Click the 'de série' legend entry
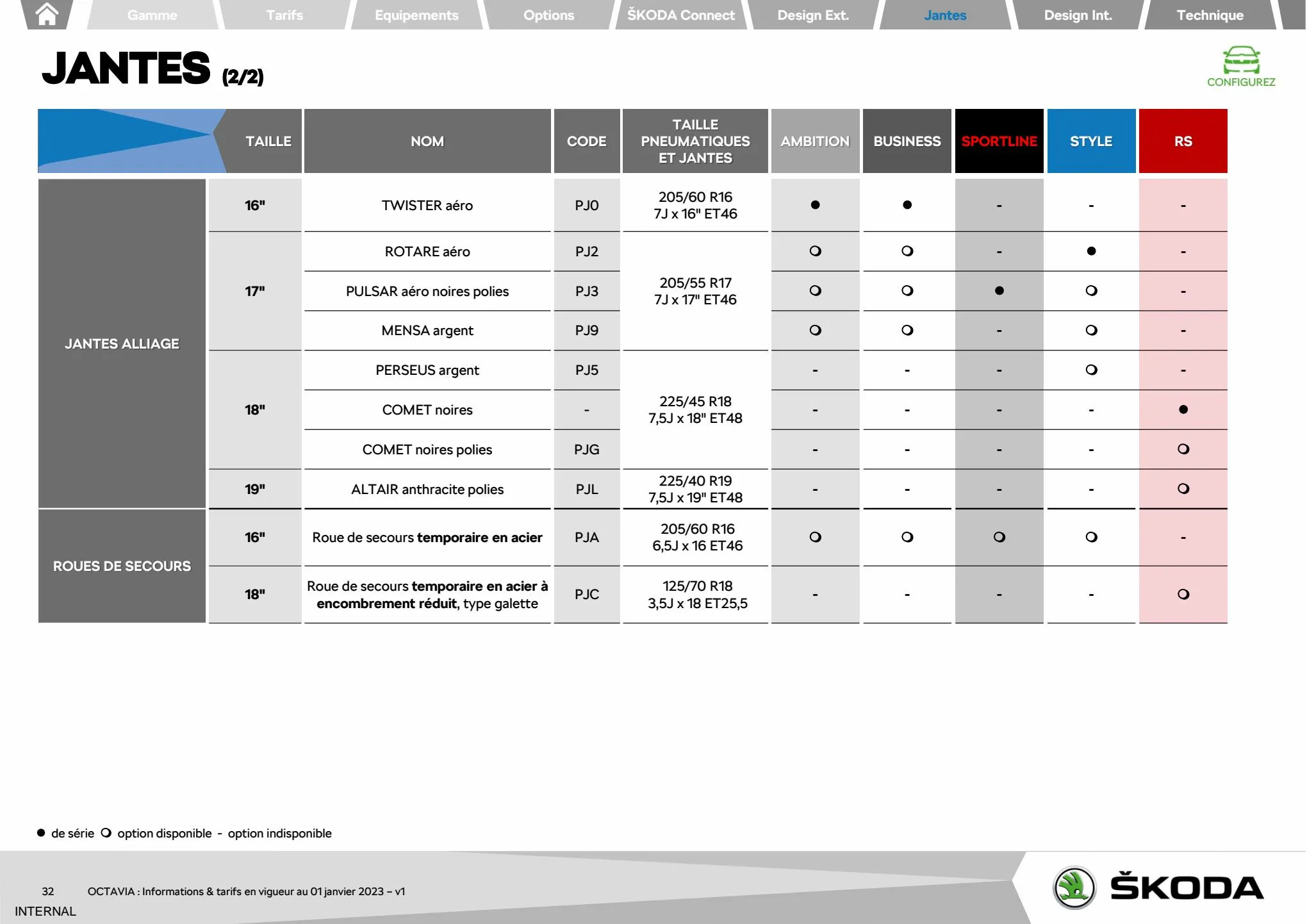 (x=65, y=833)
